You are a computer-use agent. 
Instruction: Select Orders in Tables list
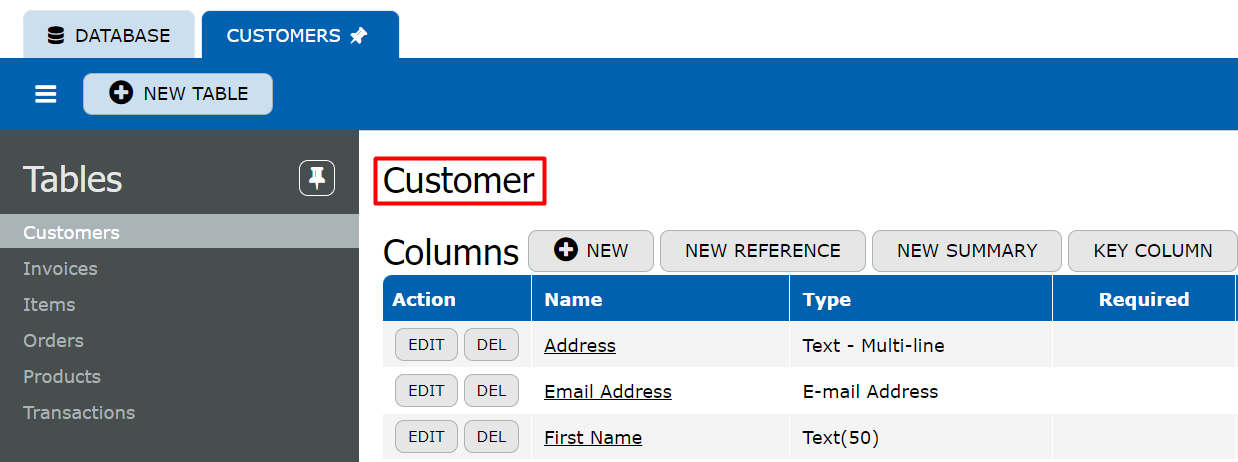click(179, 340)
